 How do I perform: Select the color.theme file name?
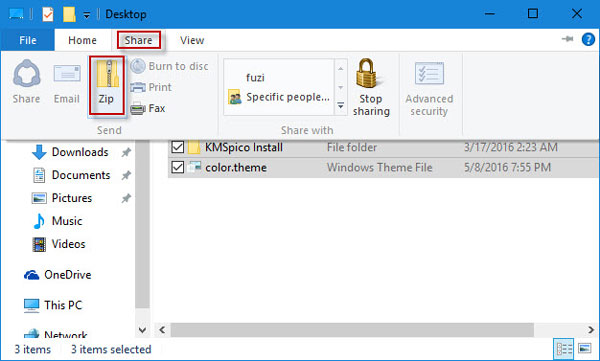(x=236, y=168)
